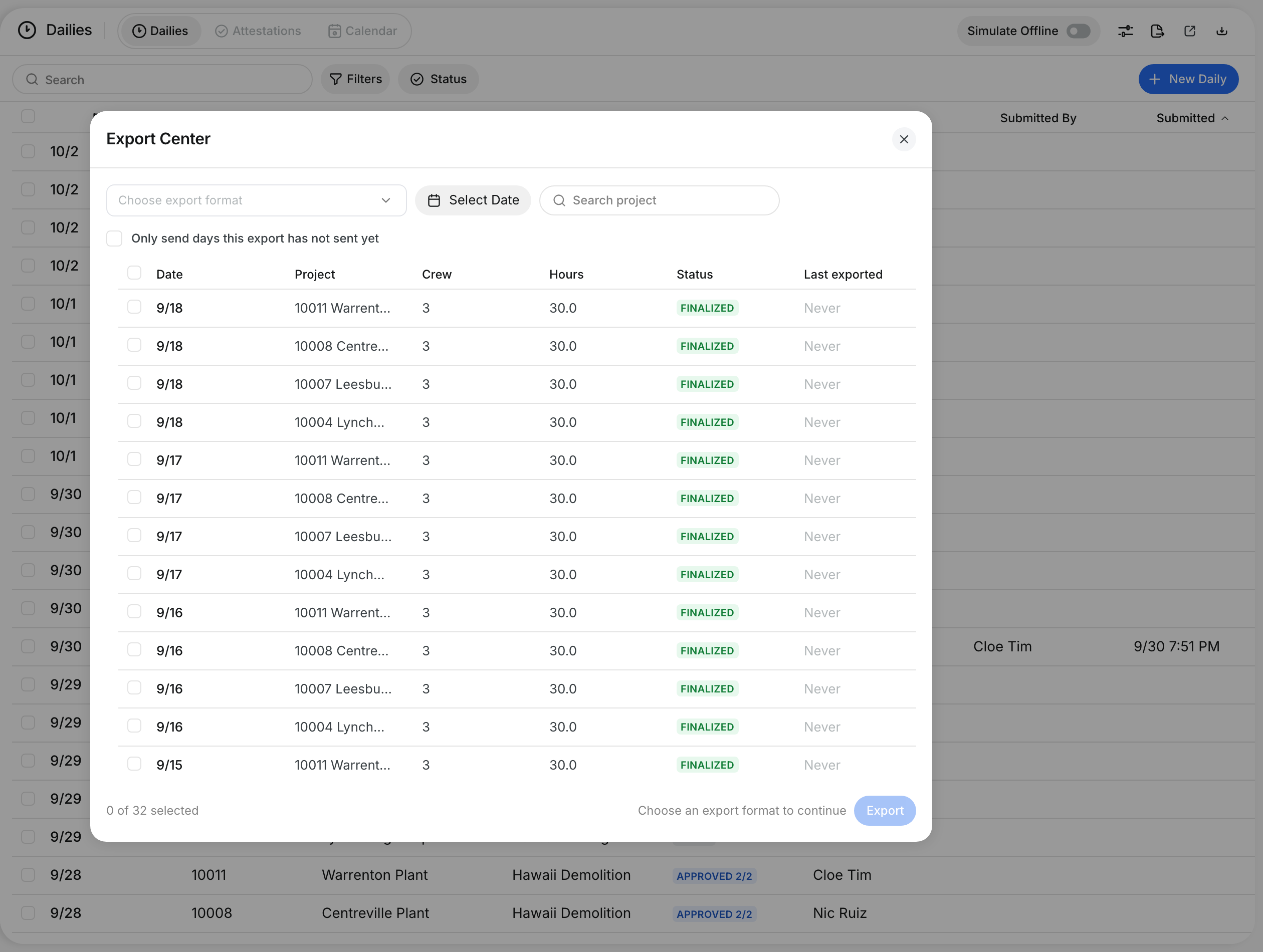Click the Project column header in export table
The width and height of the screenshot is (1263, 952).
point(315,275)
